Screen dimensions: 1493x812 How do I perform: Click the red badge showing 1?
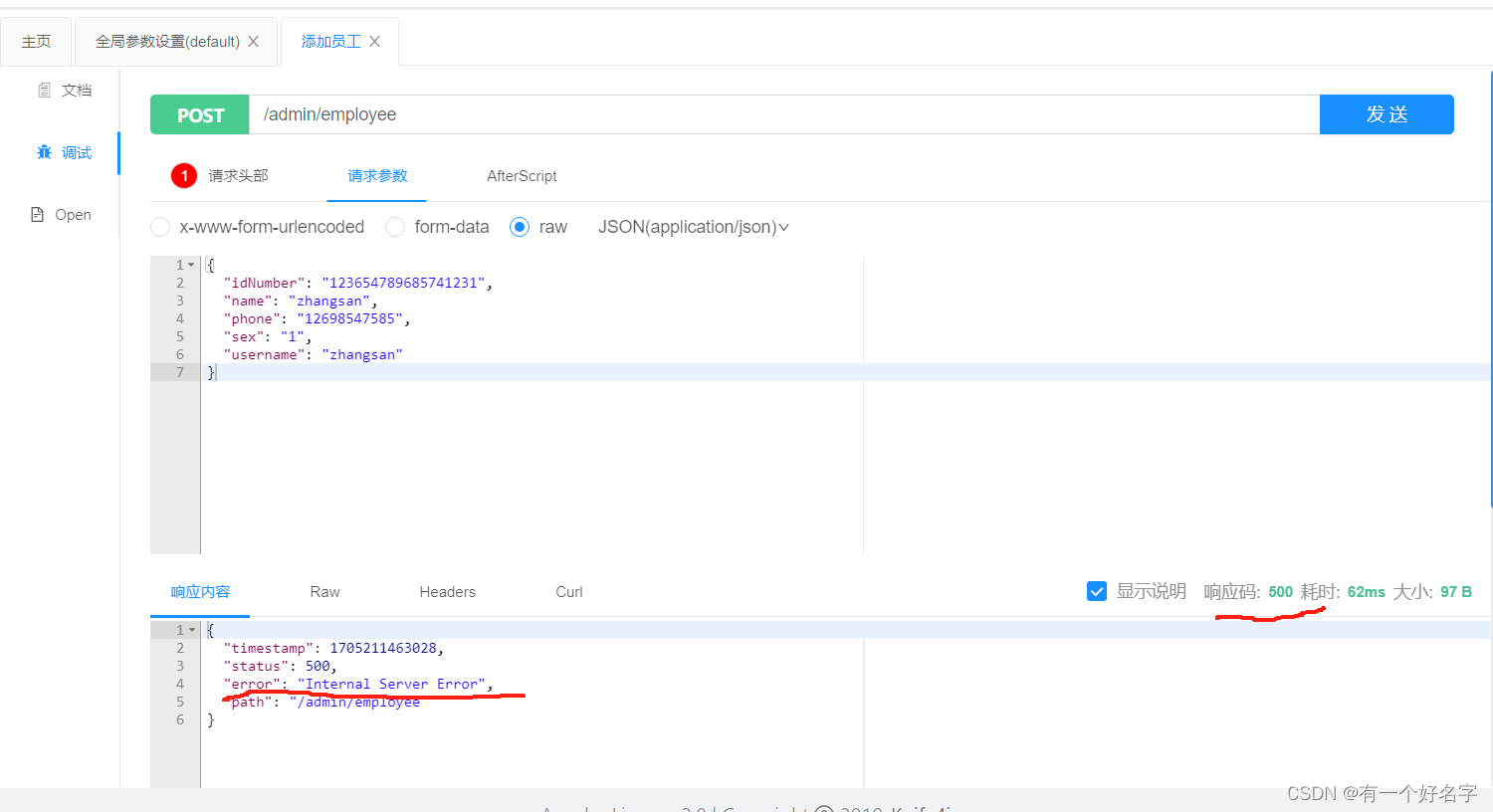coord(184,175)
